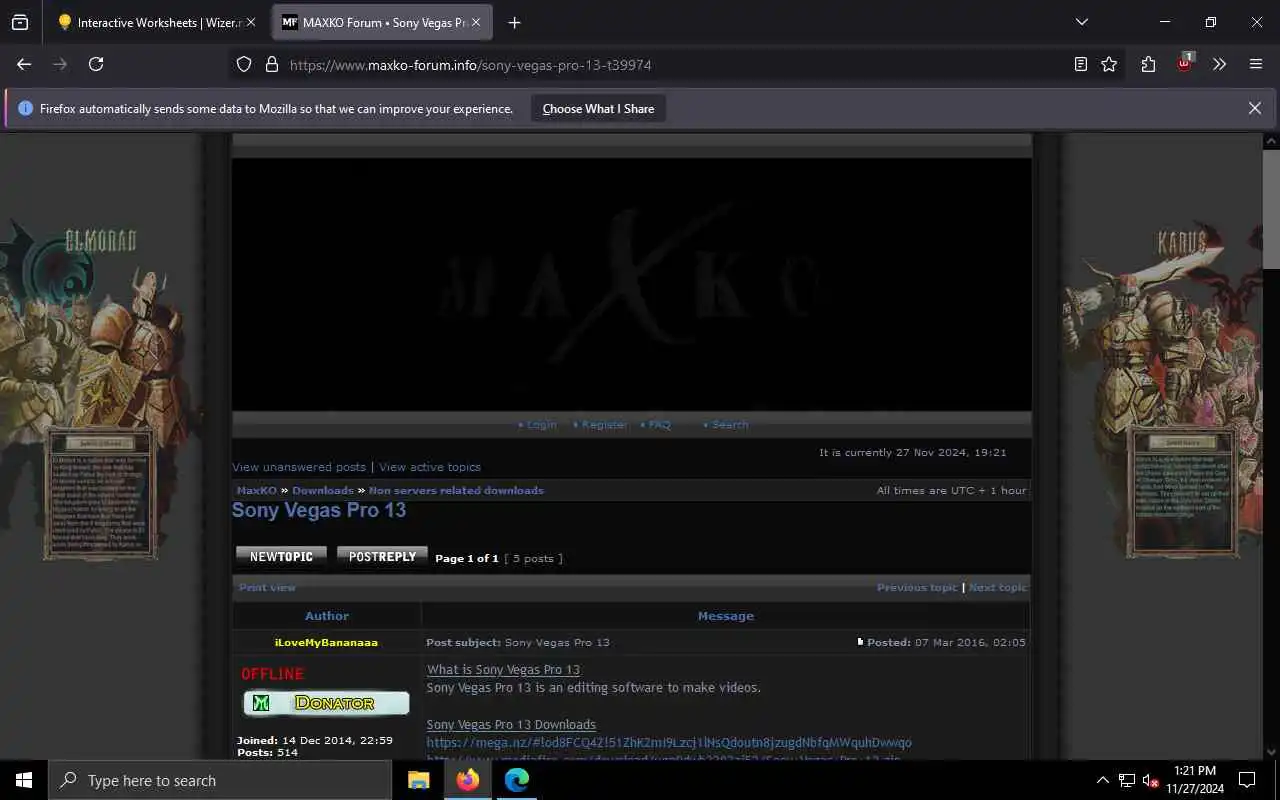Go to Downloads breadcrumb
The image size is (1280, 800).
323,491
